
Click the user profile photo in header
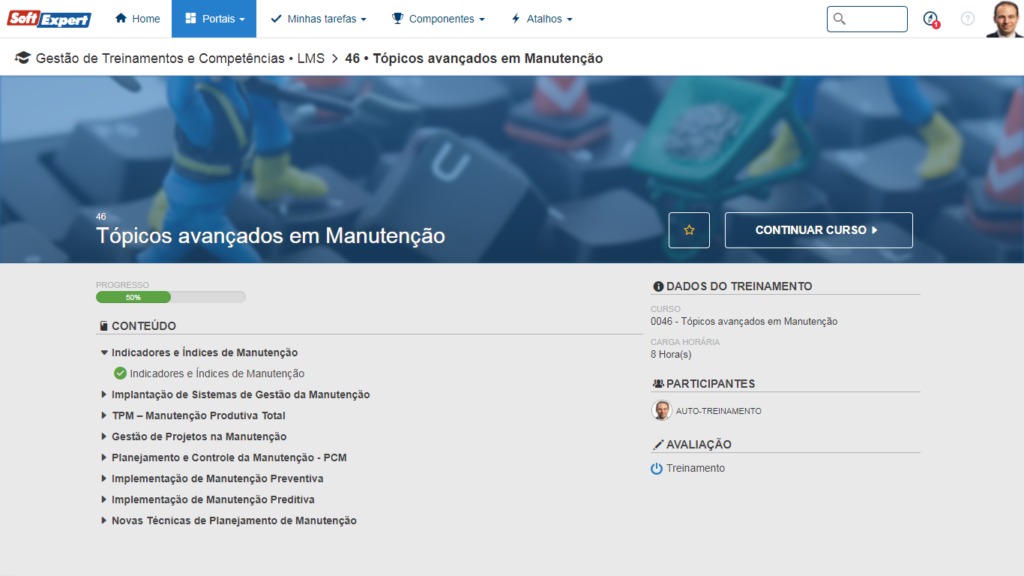click(1003, 19)
